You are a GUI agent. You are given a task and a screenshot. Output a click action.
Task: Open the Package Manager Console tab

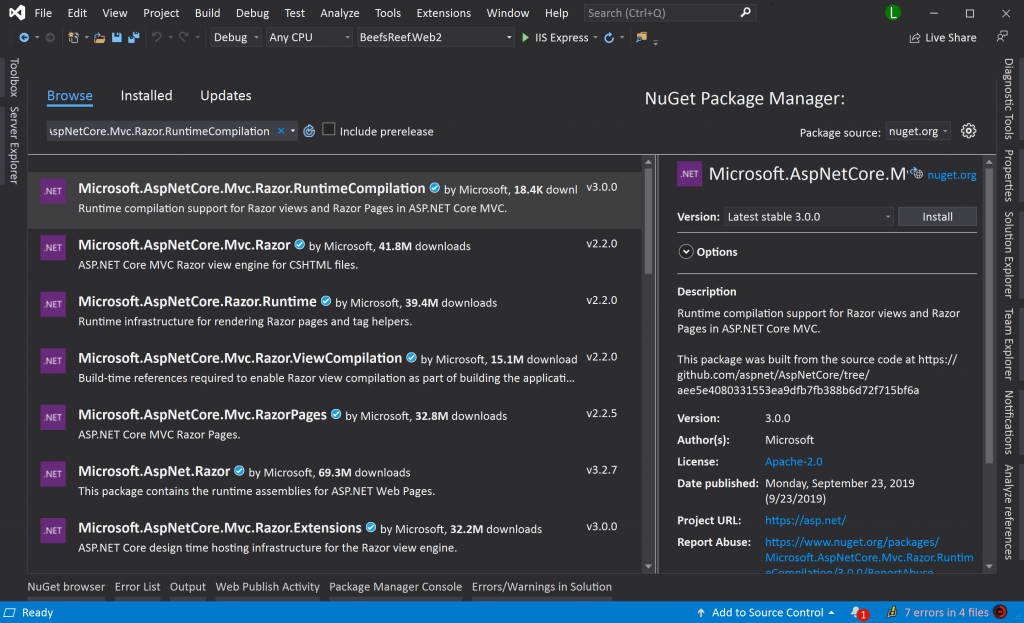coord(395,586)
